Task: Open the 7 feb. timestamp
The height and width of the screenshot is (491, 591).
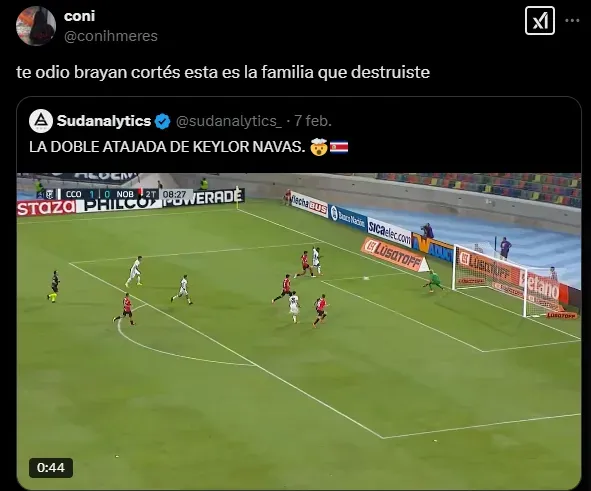Action: point(313,121)
